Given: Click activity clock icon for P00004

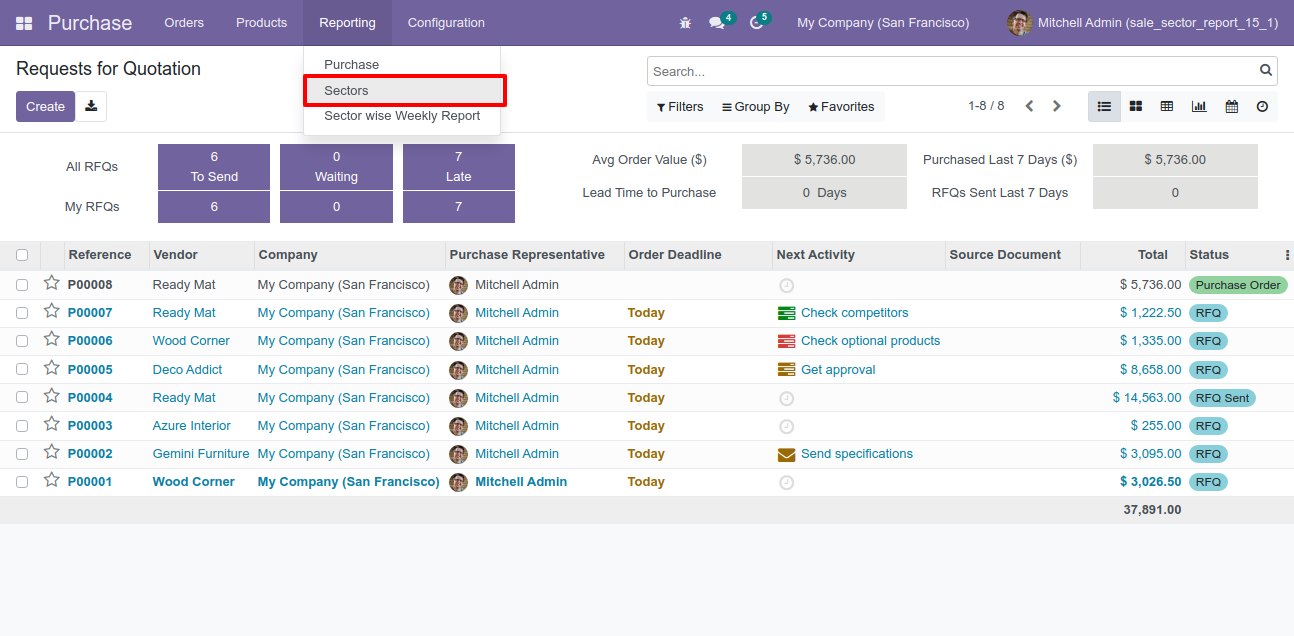Looking at the screenshot, I should [x=786, y=398].
